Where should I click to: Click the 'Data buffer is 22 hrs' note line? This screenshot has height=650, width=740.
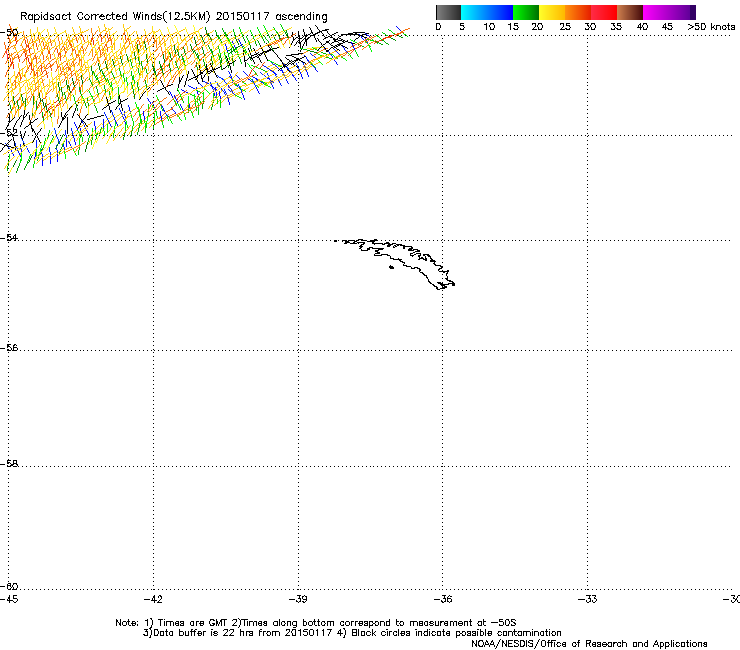[x=352, y=633]
